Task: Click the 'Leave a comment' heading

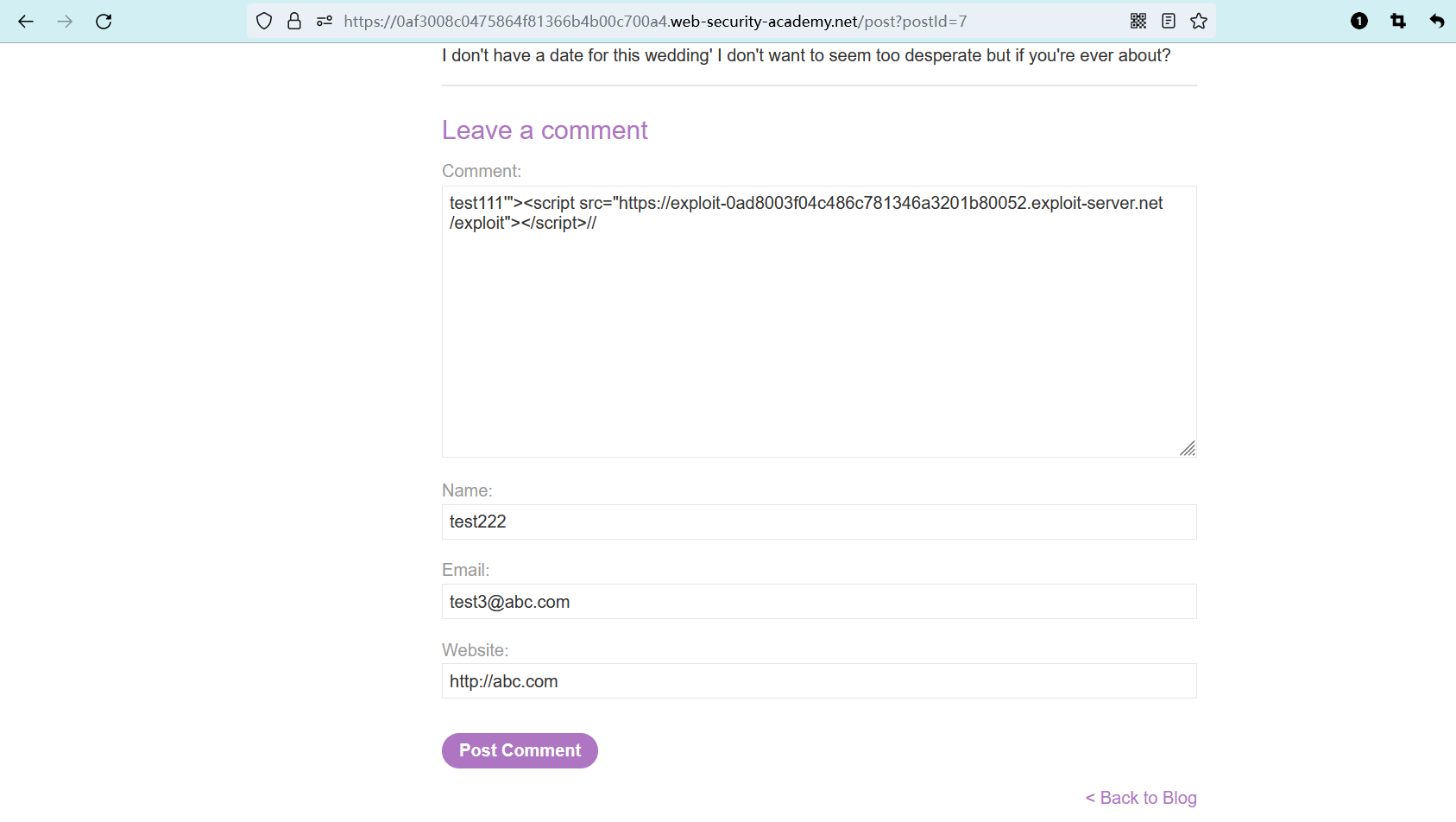Action: (x=545, y=130)
